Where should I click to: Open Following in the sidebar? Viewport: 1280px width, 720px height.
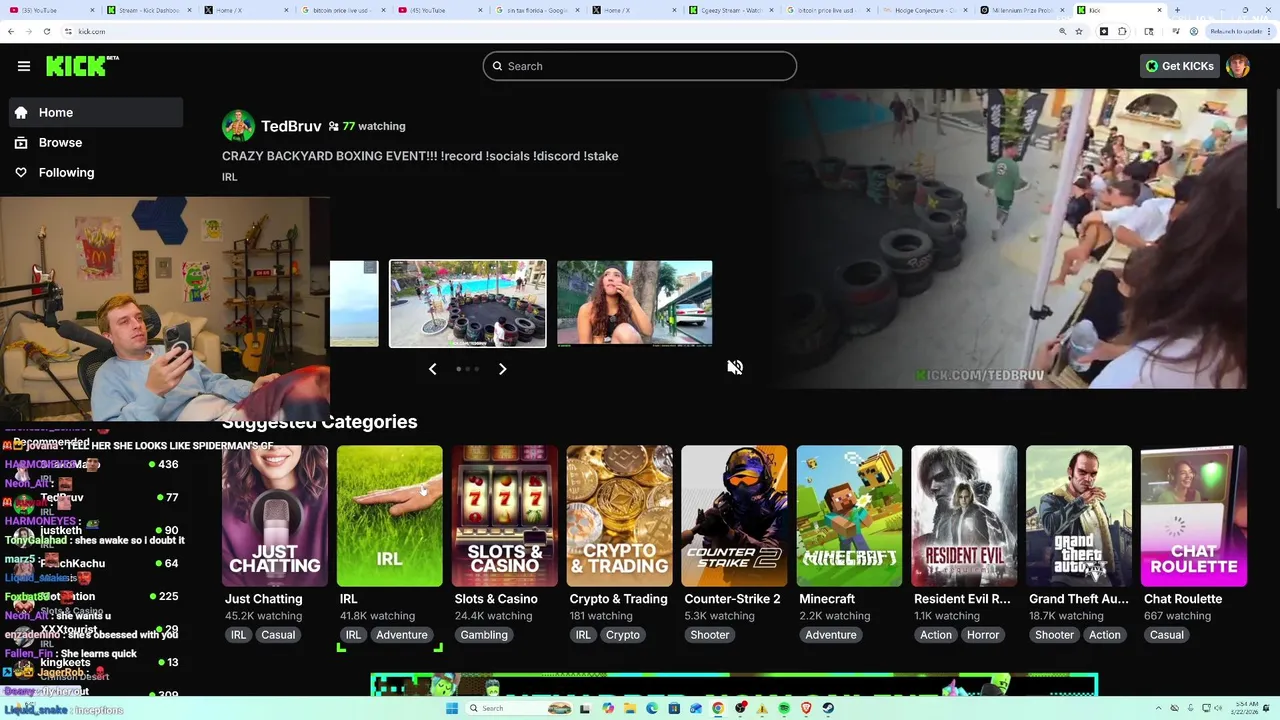click(x=96, y=172)
